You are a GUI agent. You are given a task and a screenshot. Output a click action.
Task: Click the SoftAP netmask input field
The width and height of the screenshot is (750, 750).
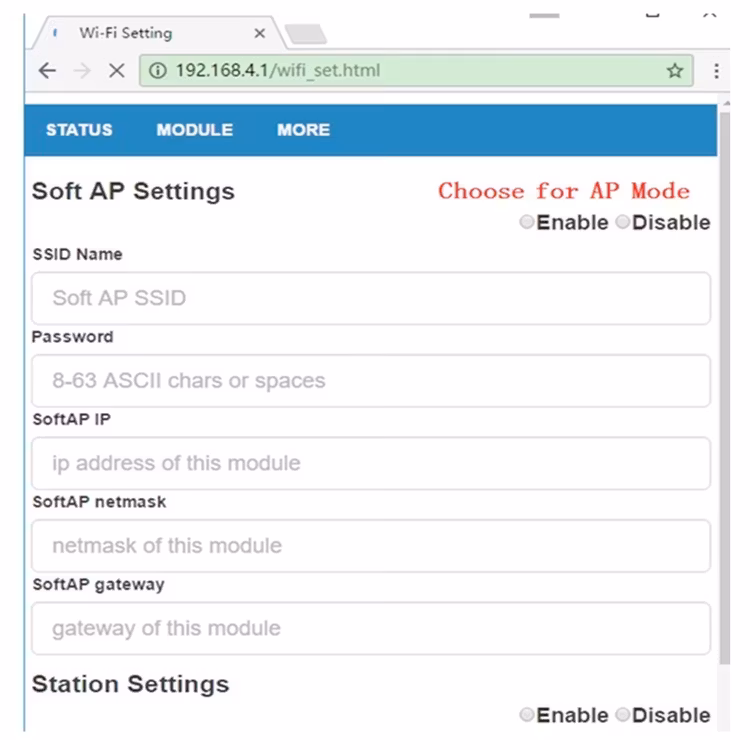[x=371, y=546]
